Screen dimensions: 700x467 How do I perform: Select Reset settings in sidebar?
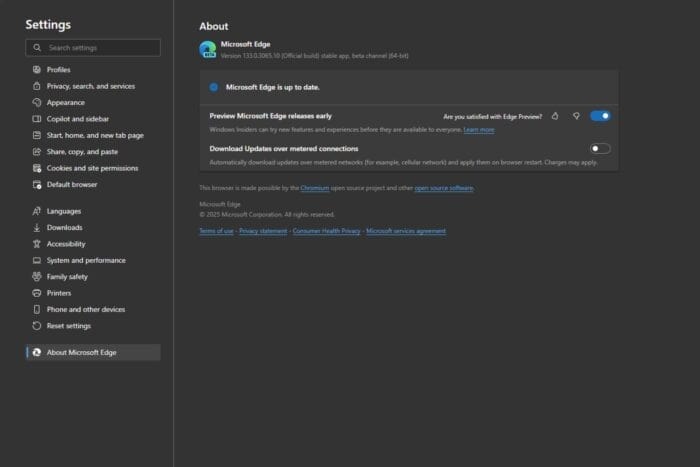69,326
